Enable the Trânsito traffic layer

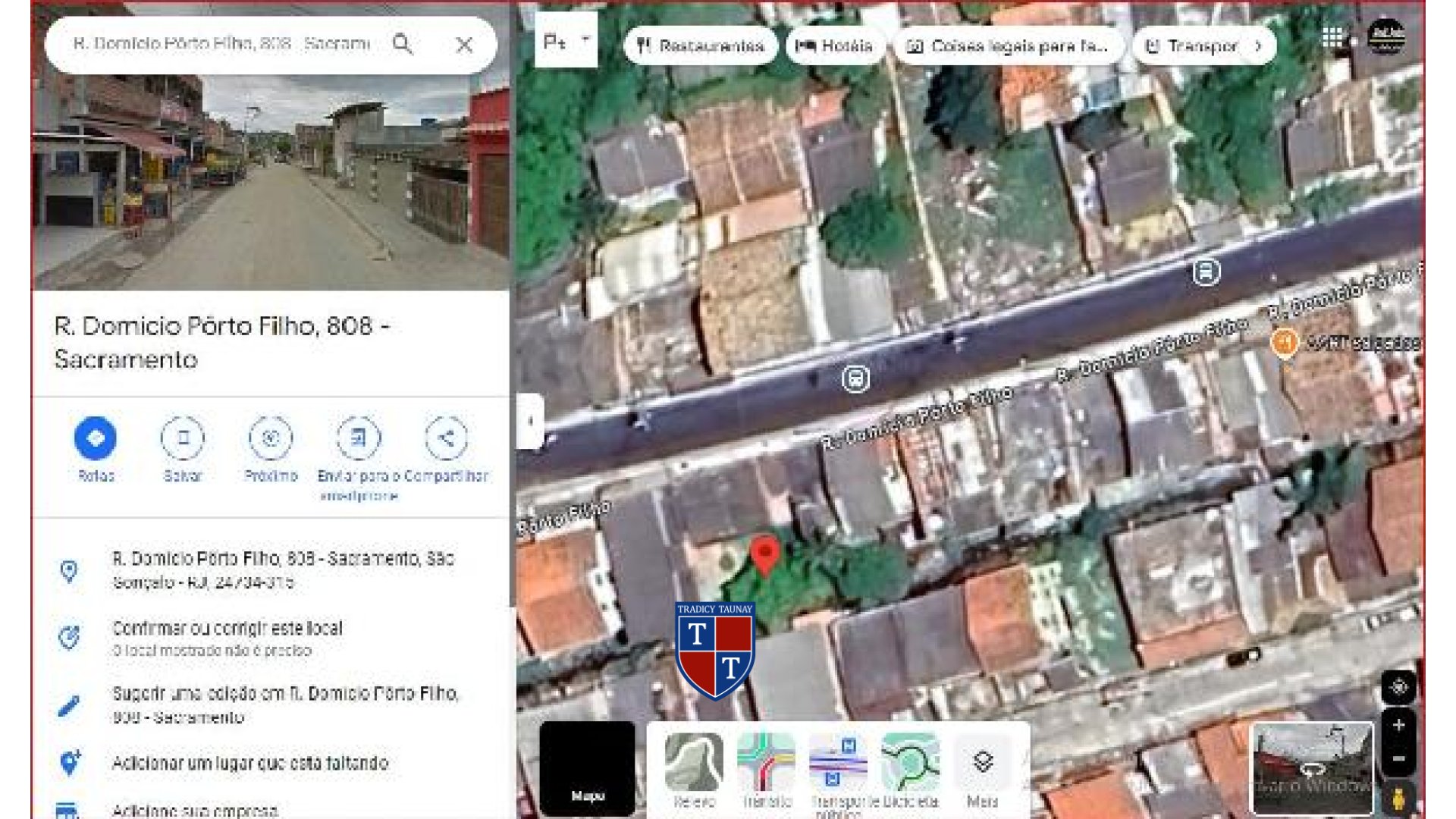pyautogui.click(x=766, y=770)
